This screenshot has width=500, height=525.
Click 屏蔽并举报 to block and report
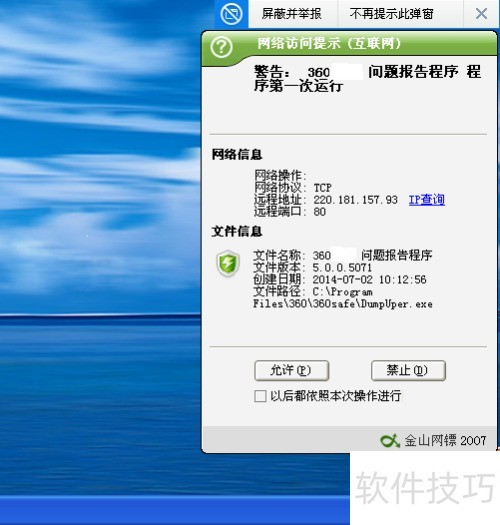[292, 14]
